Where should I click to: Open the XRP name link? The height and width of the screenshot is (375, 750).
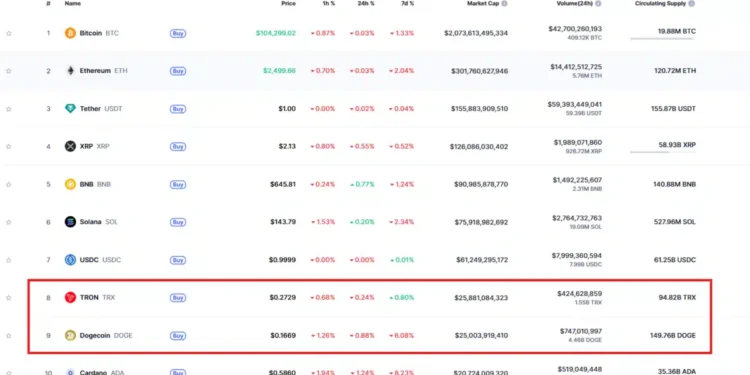(x=94, y=146)
